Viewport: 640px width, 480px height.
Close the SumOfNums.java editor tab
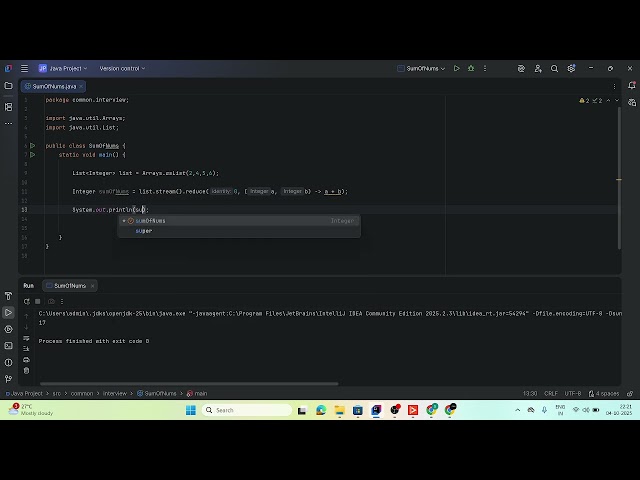tap(81, 87)
